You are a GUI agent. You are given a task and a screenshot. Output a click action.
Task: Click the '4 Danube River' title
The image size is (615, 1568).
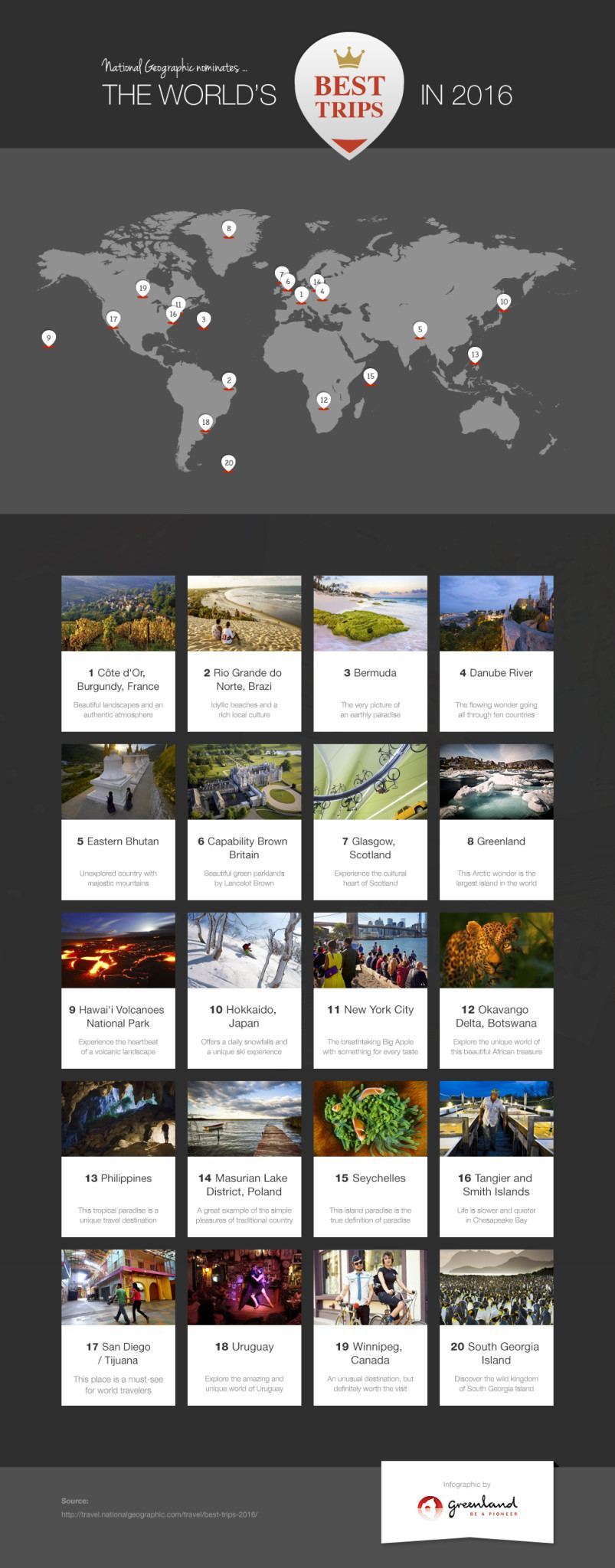496,673
